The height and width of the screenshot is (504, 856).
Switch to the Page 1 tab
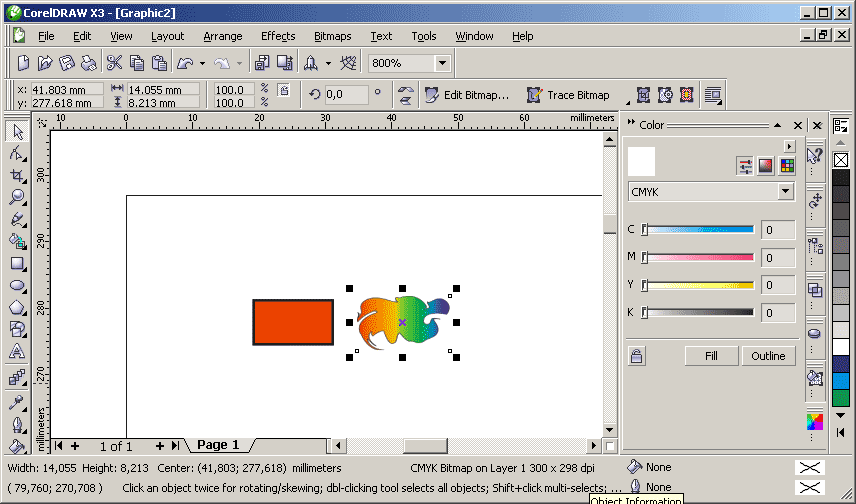tap(218, 445)
